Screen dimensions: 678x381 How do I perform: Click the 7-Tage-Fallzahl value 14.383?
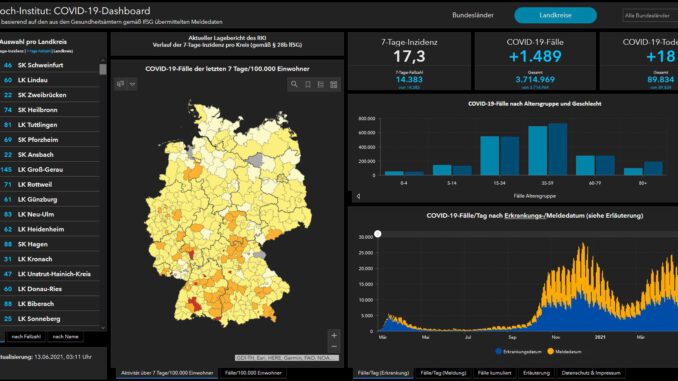[x=409, y=80]
